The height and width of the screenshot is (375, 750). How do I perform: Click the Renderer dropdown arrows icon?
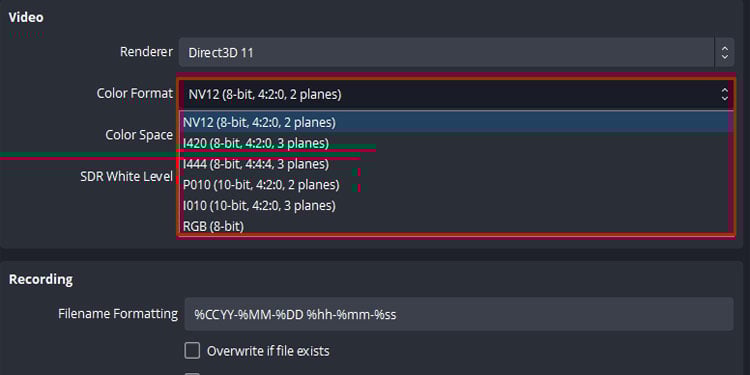725,53
